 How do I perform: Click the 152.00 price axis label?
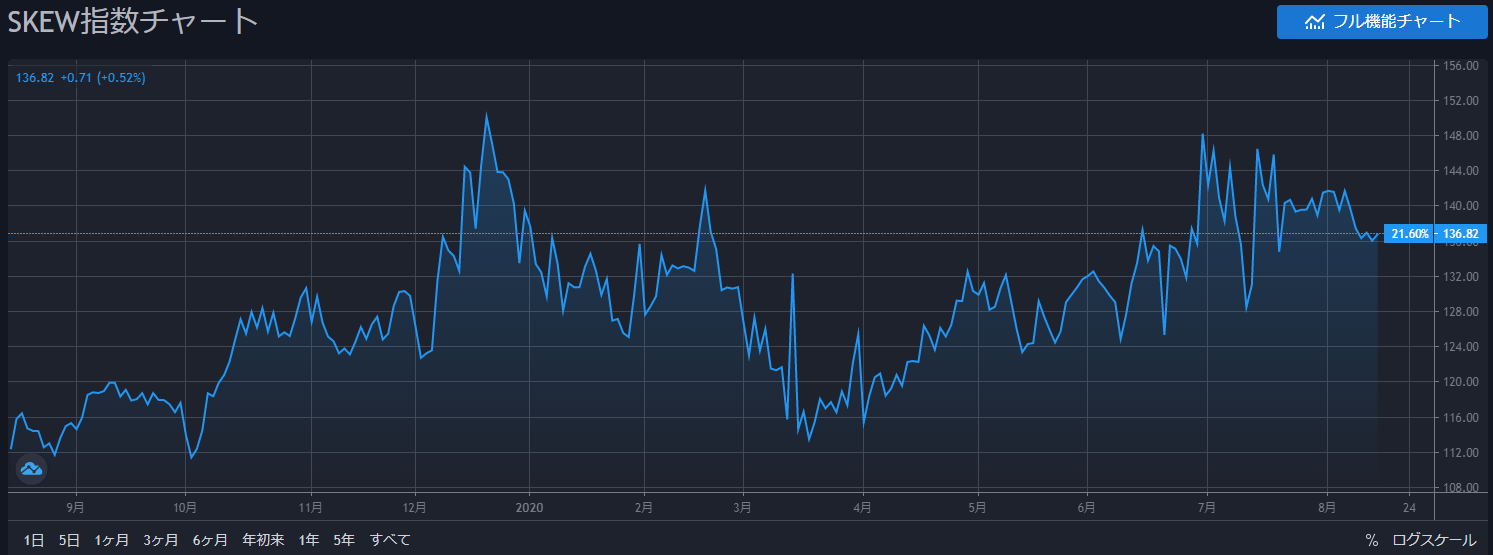[x=1462, y=101]
